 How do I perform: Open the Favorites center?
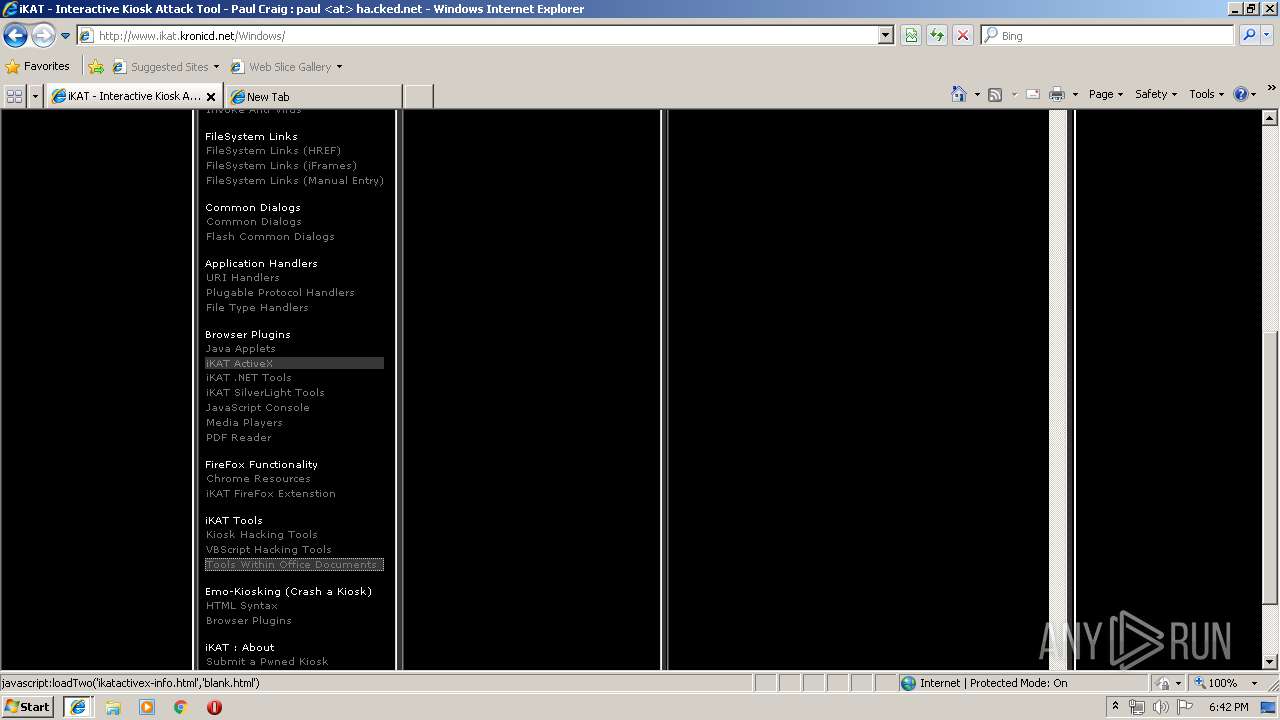click(x=38, y=67)
